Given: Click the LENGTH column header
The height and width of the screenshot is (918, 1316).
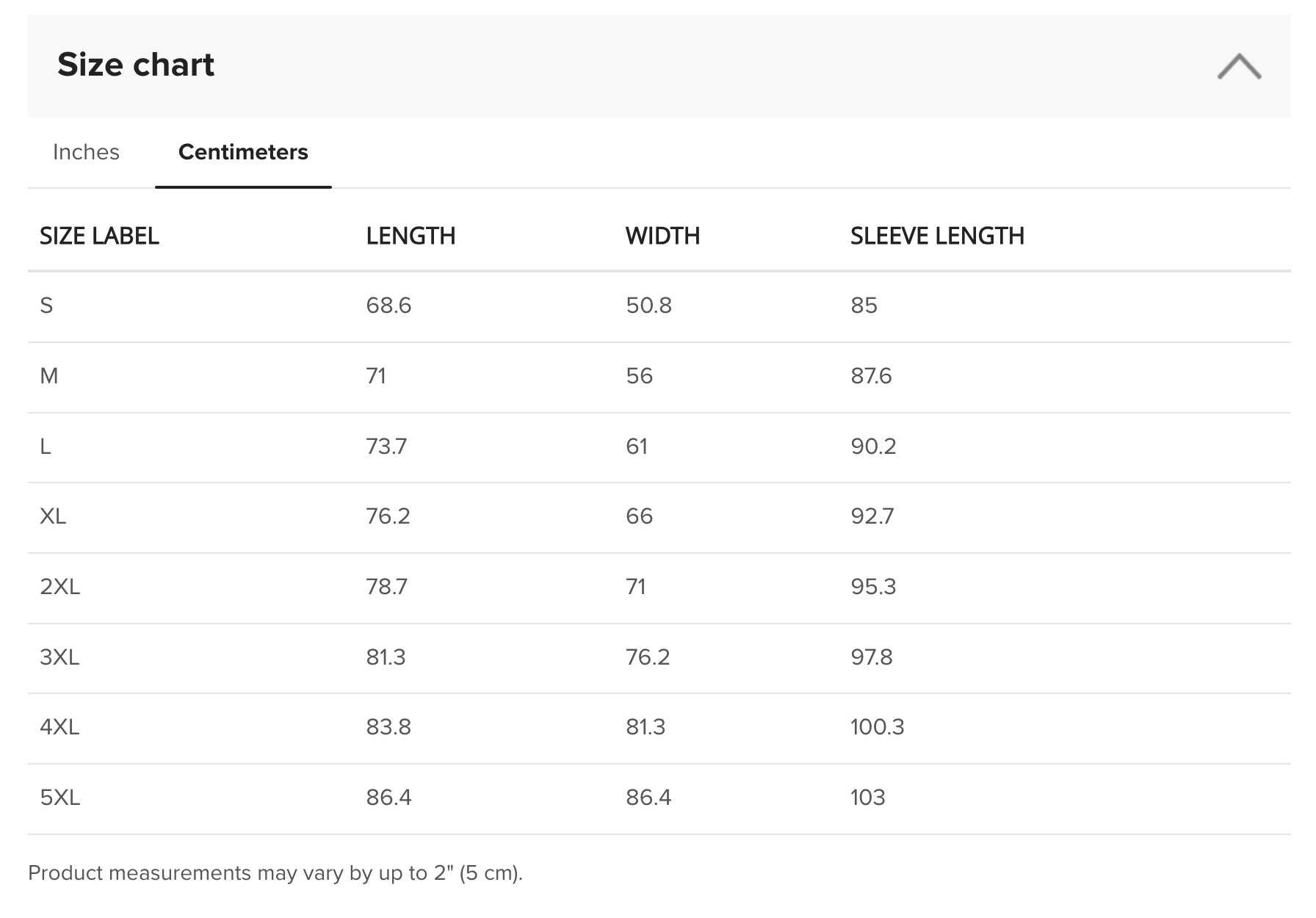Looking at the screenshot, I should click(x=411, y=236).
